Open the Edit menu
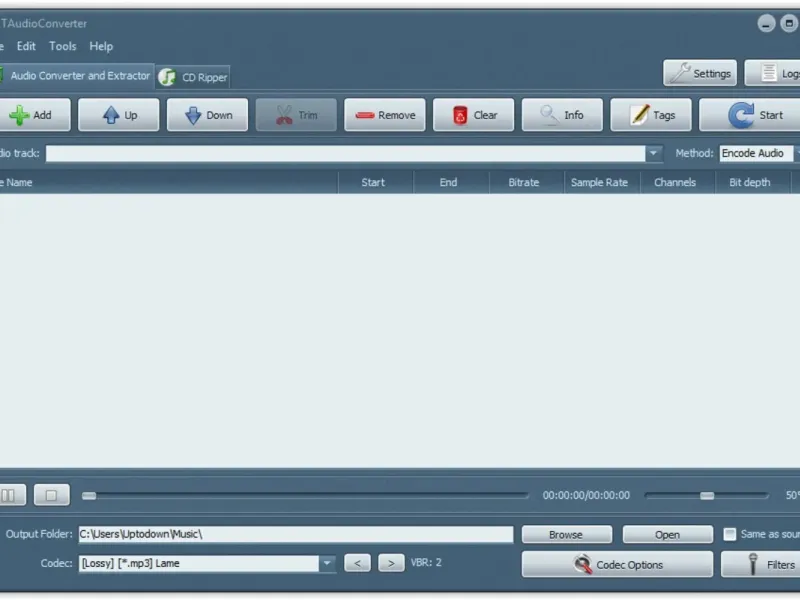 coord(26,46)
